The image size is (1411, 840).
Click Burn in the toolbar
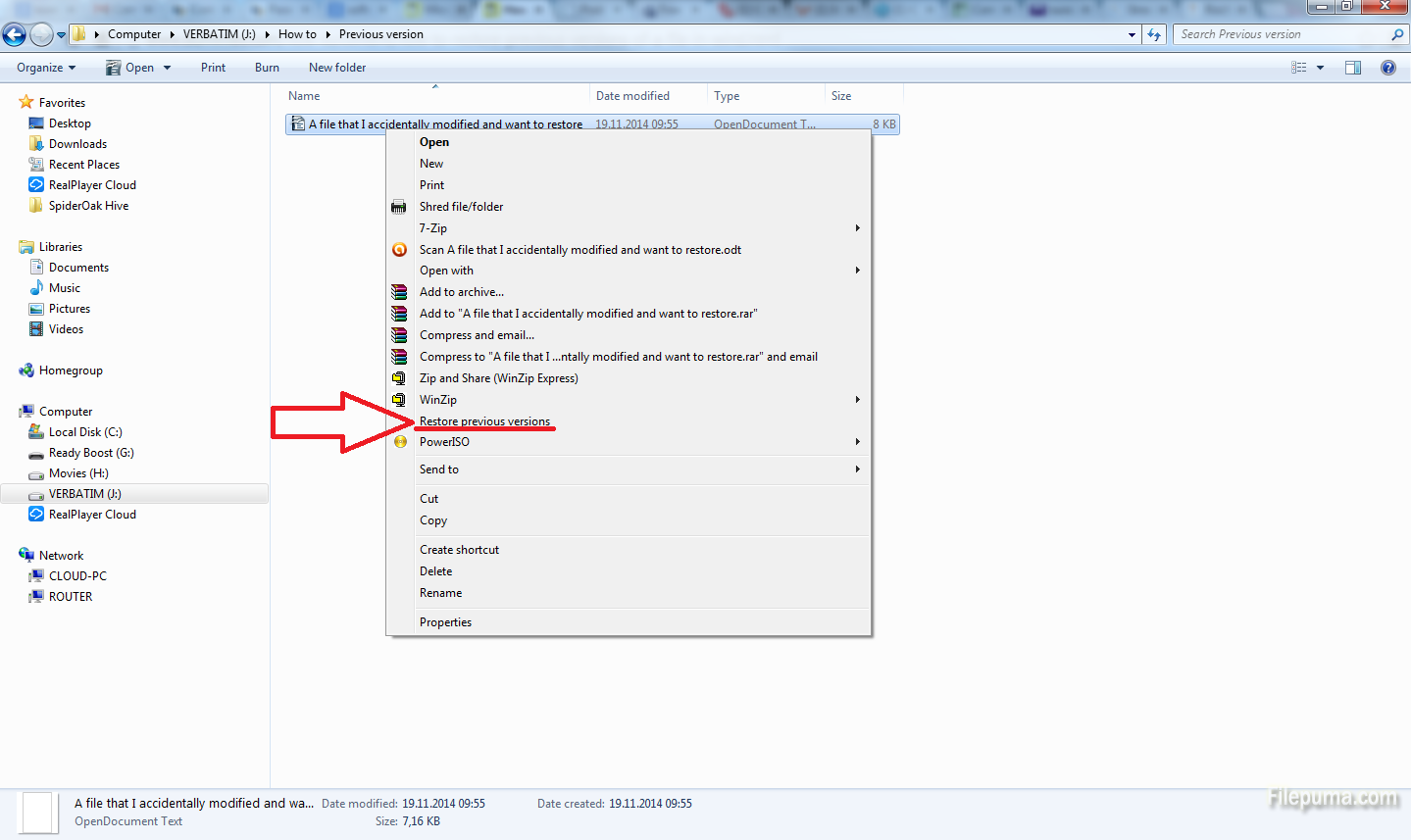267,68
